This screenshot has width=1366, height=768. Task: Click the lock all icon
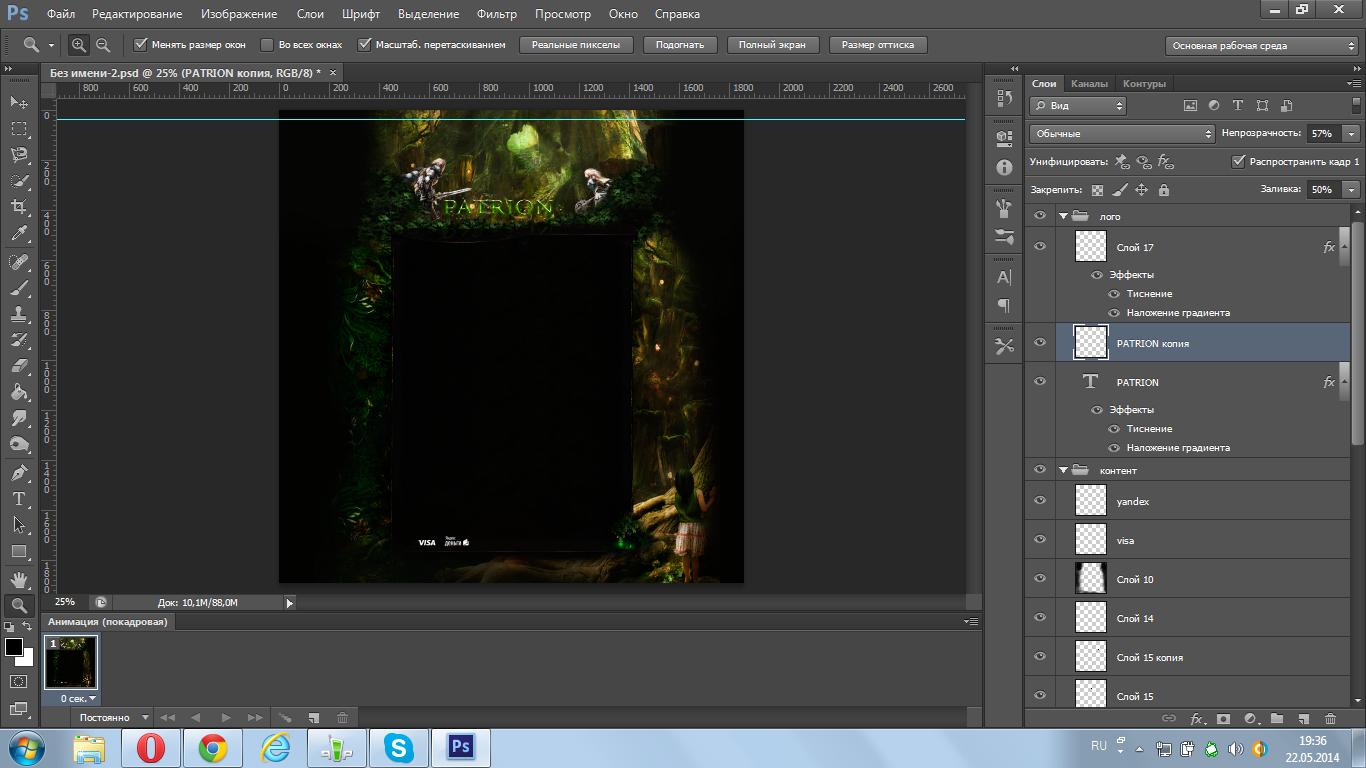1163,190
